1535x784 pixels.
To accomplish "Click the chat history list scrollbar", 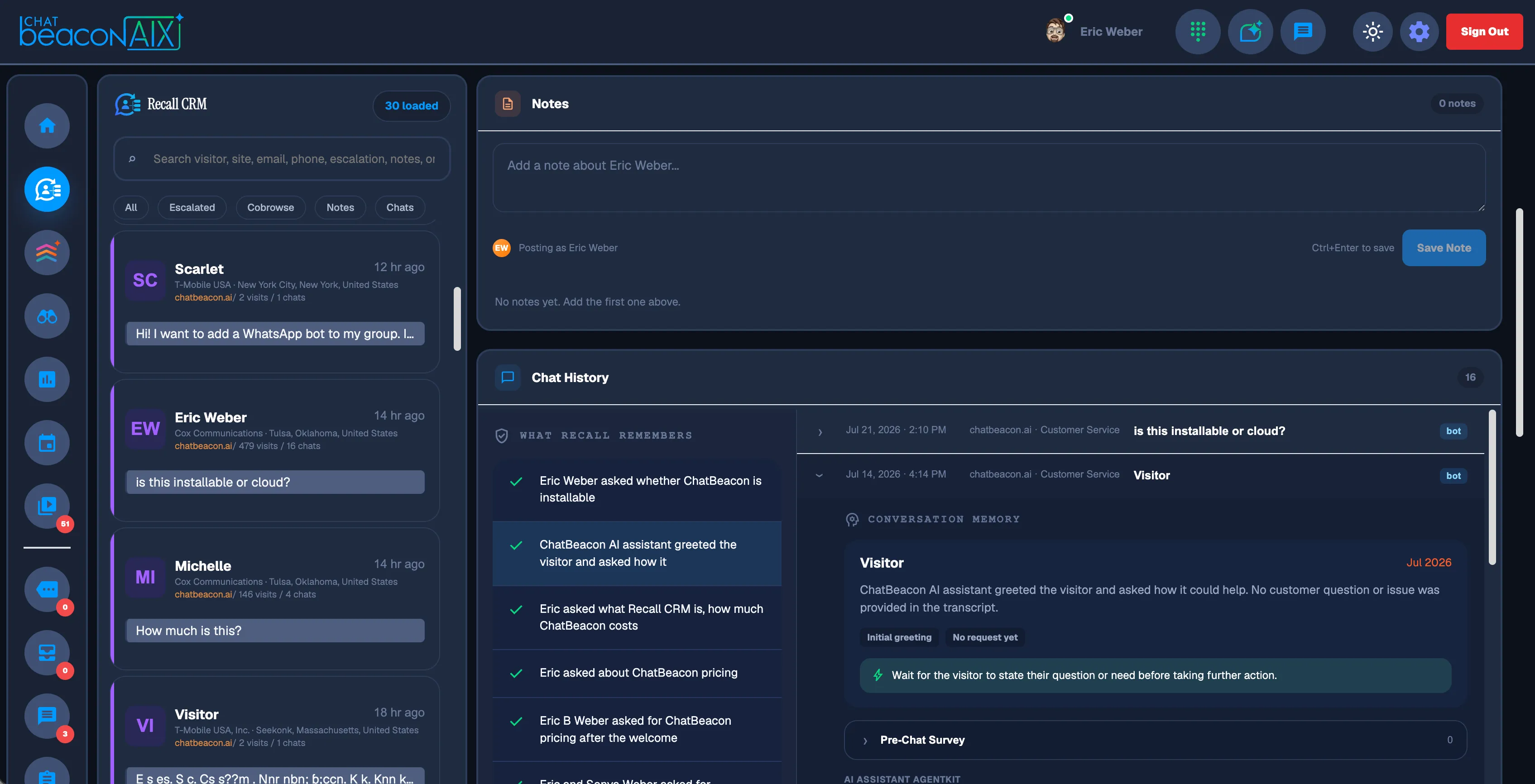I will [1492, 487].
